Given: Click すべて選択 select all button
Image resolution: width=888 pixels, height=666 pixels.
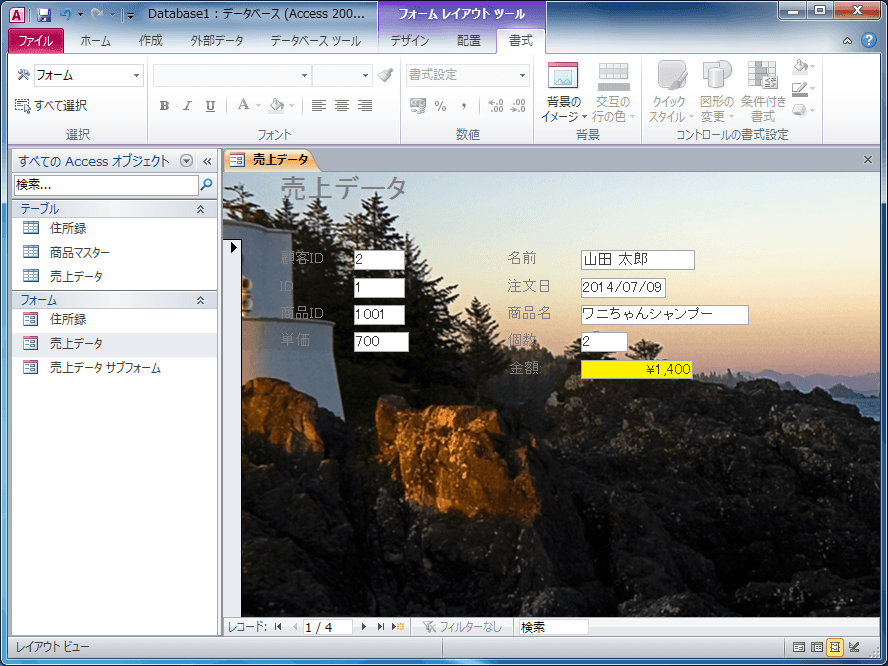Looking at the screenshot, I should [x=51, y=105].
